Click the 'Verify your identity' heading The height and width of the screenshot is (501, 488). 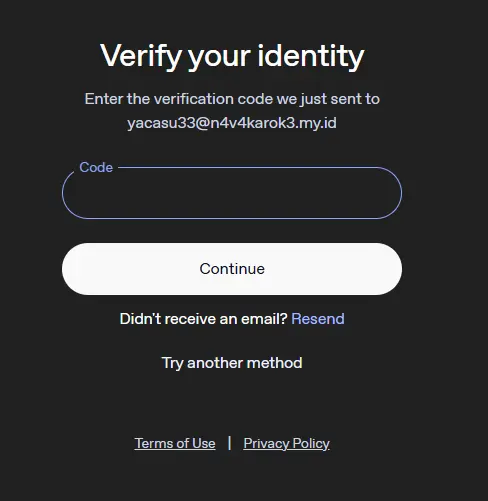pyautogui.click(x=232, y=56)
